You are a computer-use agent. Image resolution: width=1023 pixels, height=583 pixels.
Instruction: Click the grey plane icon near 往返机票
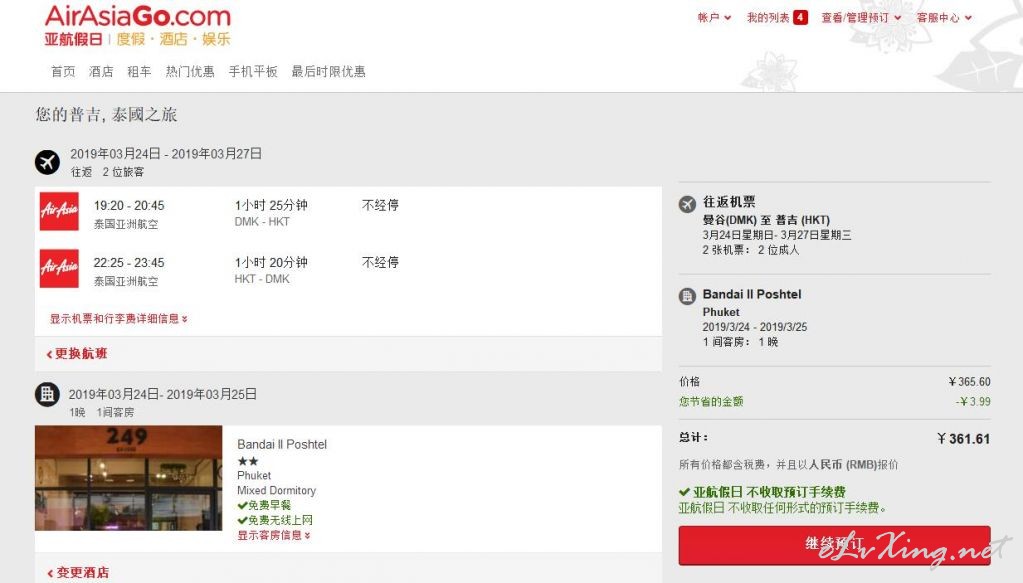688,204
